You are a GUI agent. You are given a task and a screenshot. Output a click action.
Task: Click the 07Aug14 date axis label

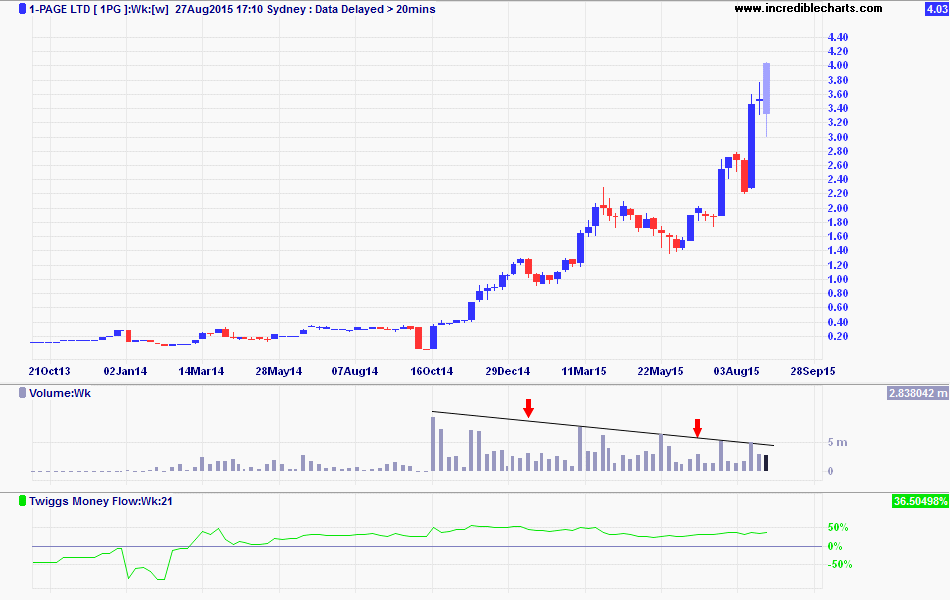[x=354, y=371]
